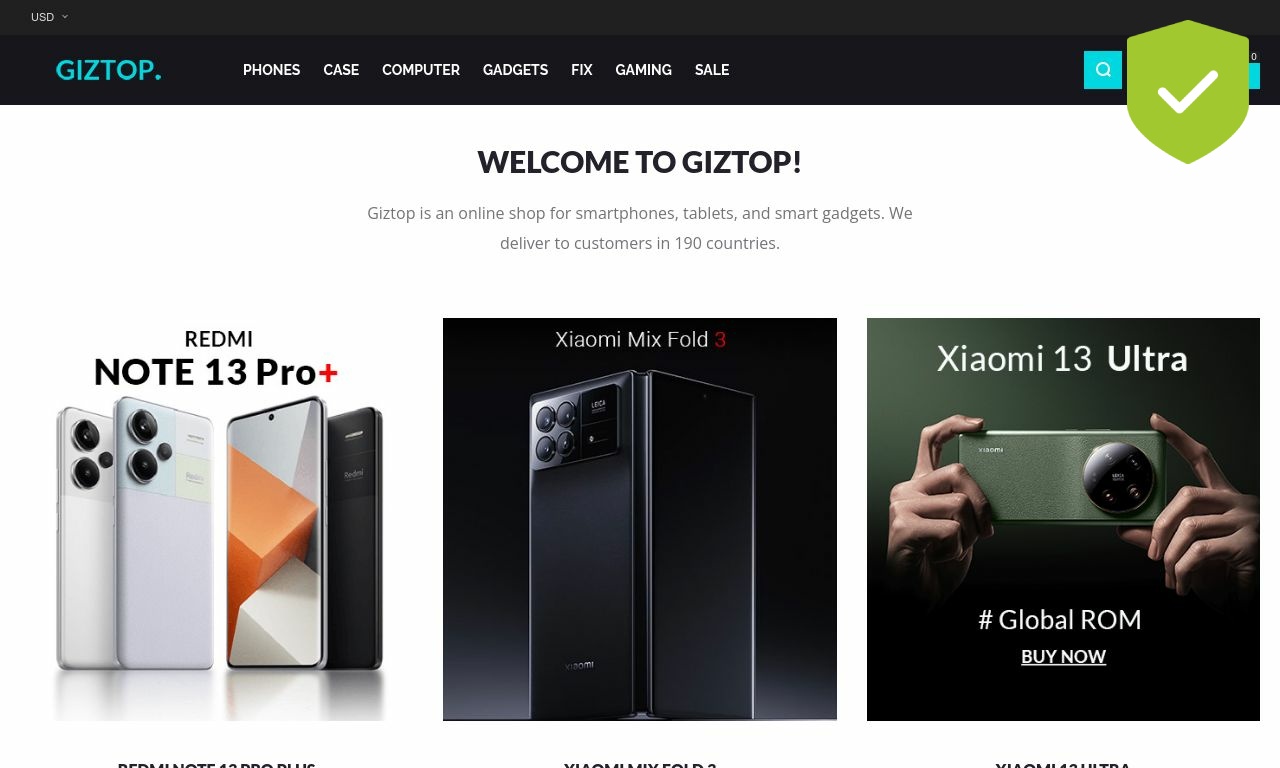Open the Xiaomi 13 Ultra banner image
The width and height of the screenshot is (1280, 768).
coord(1063,519)
